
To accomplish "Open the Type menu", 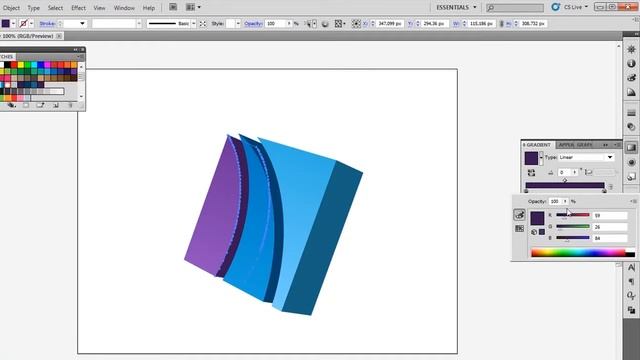I will click(x=33, y=8).
